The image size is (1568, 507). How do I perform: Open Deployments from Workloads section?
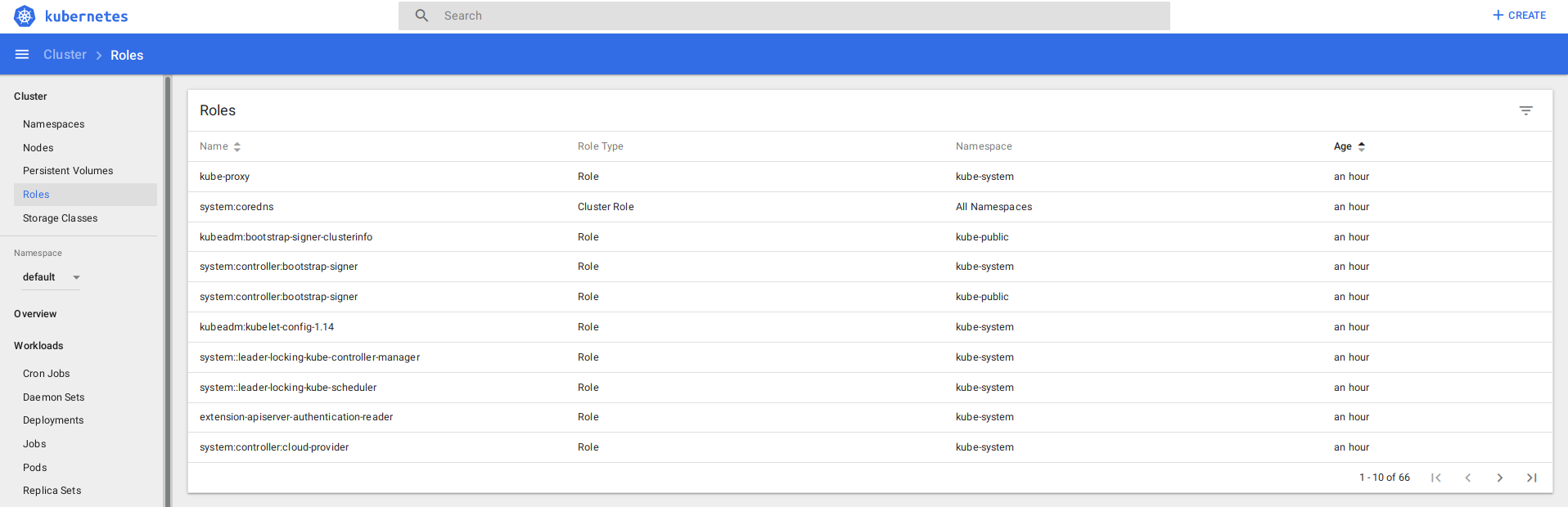coord(53,420)
